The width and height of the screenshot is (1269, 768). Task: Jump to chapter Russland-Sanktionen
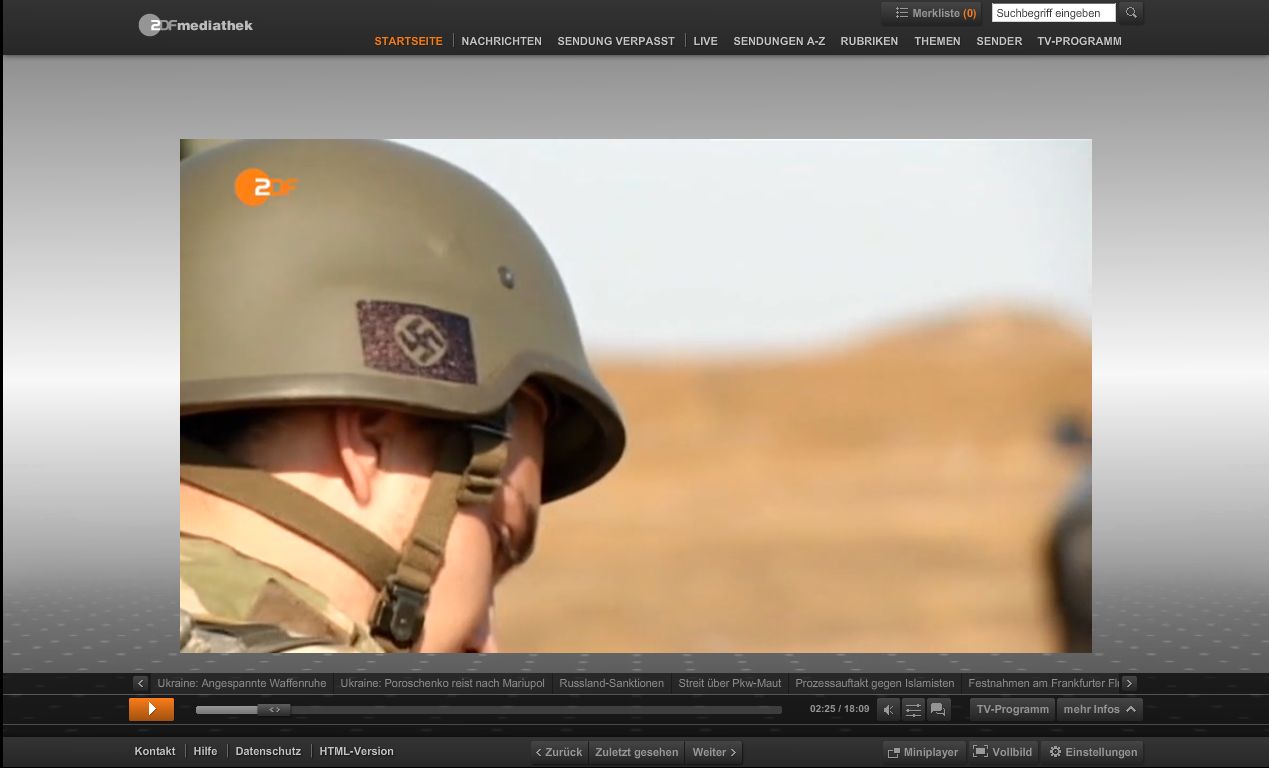[611, 683]
